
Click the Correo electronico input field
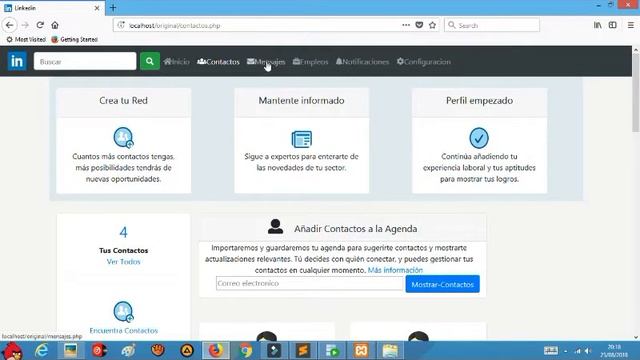point(310,283)
